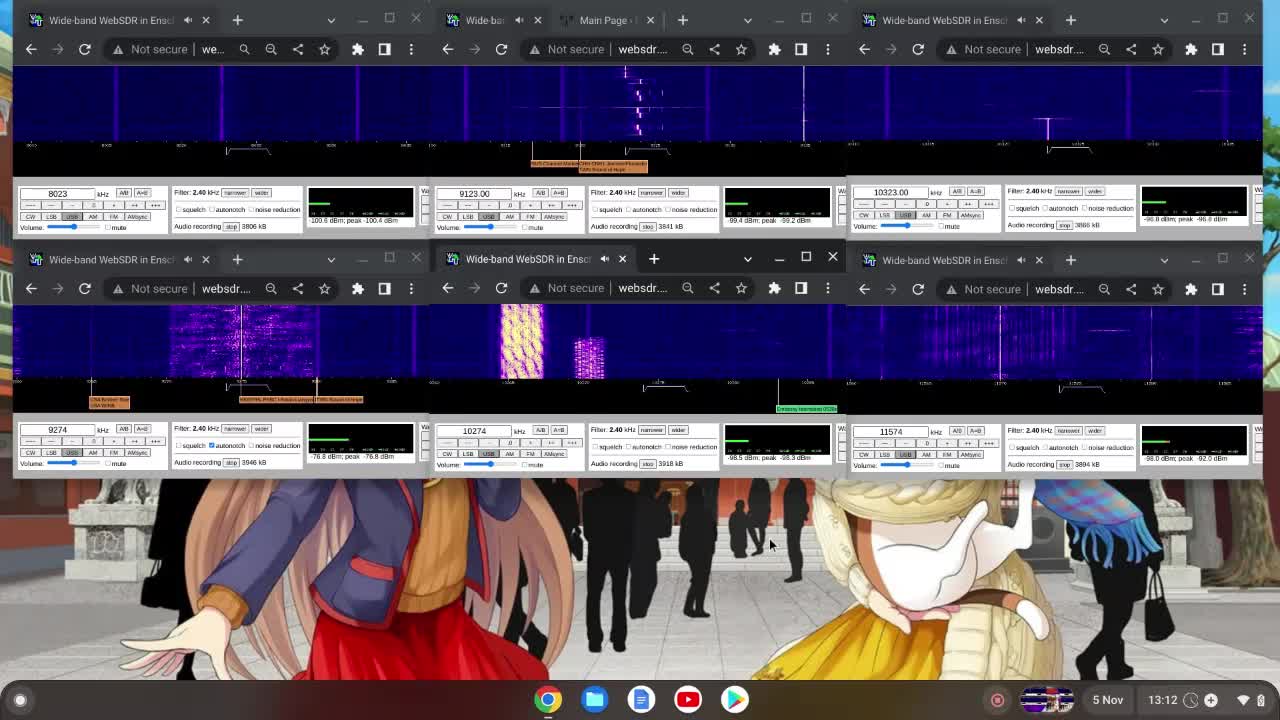The width and height of the screenshot is (1280, 720).
Task: Reload the page in the 11574 kHz window
Action: pyautogui.click(x=918, y=289)
